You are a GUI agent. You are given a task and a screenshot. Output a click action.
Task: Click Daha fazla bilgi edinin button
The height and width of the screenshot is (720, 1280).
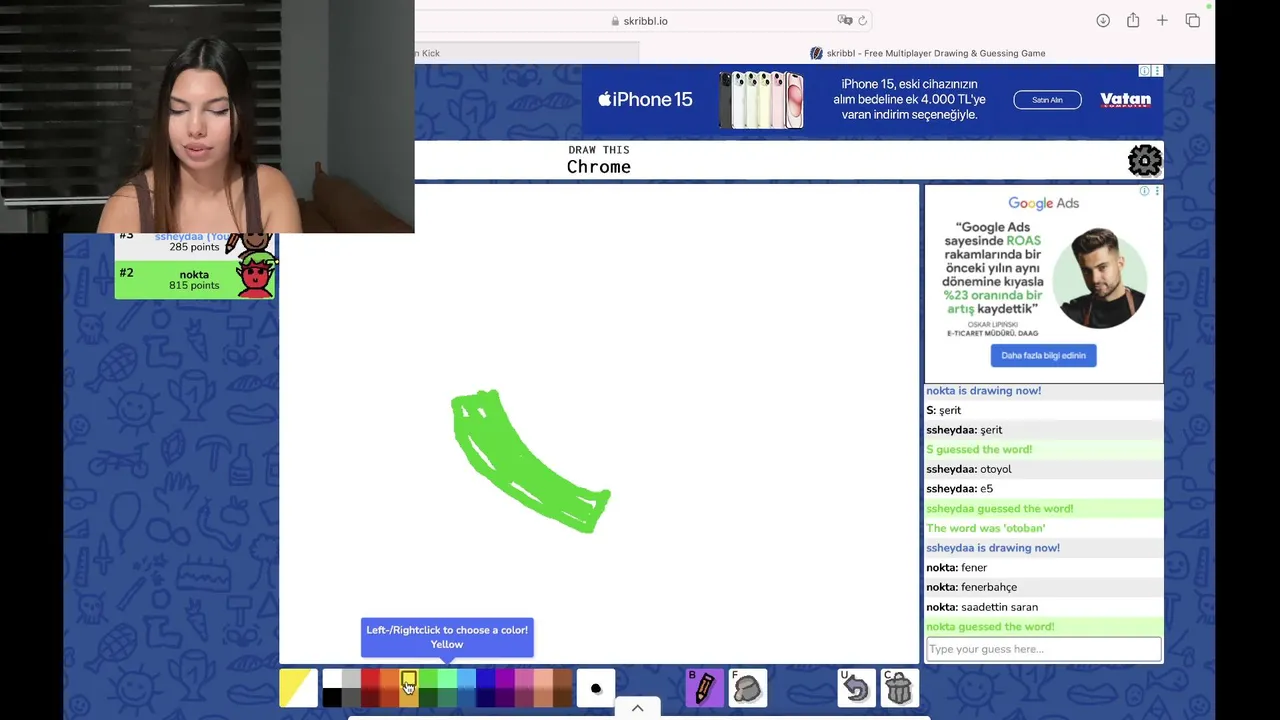[1043, 355]
